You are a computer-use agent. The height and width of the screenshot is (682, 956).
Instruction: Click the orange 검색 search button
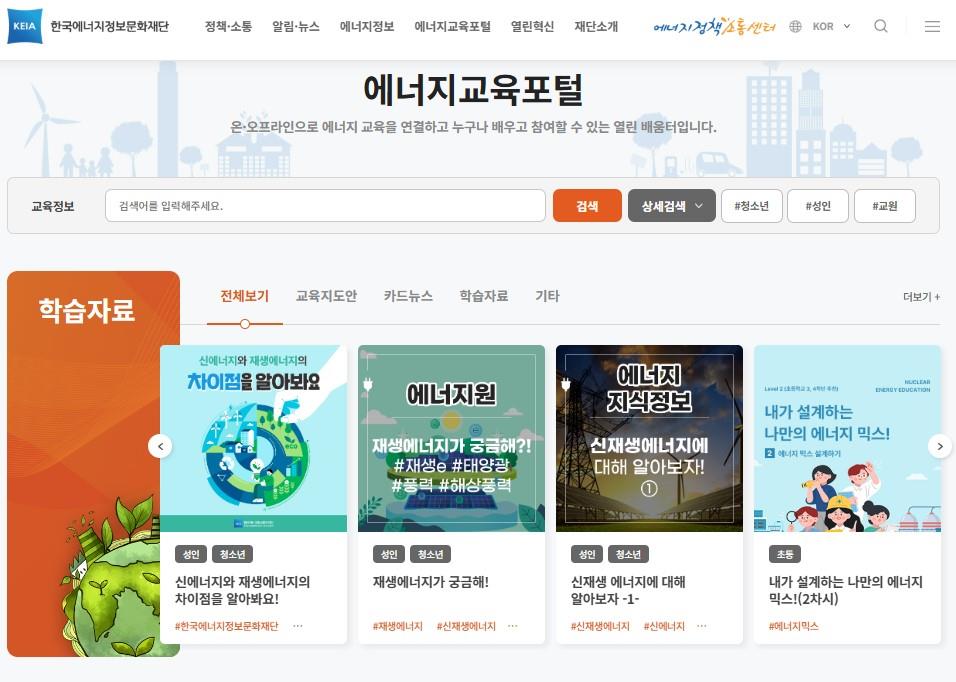pos(587,205)
